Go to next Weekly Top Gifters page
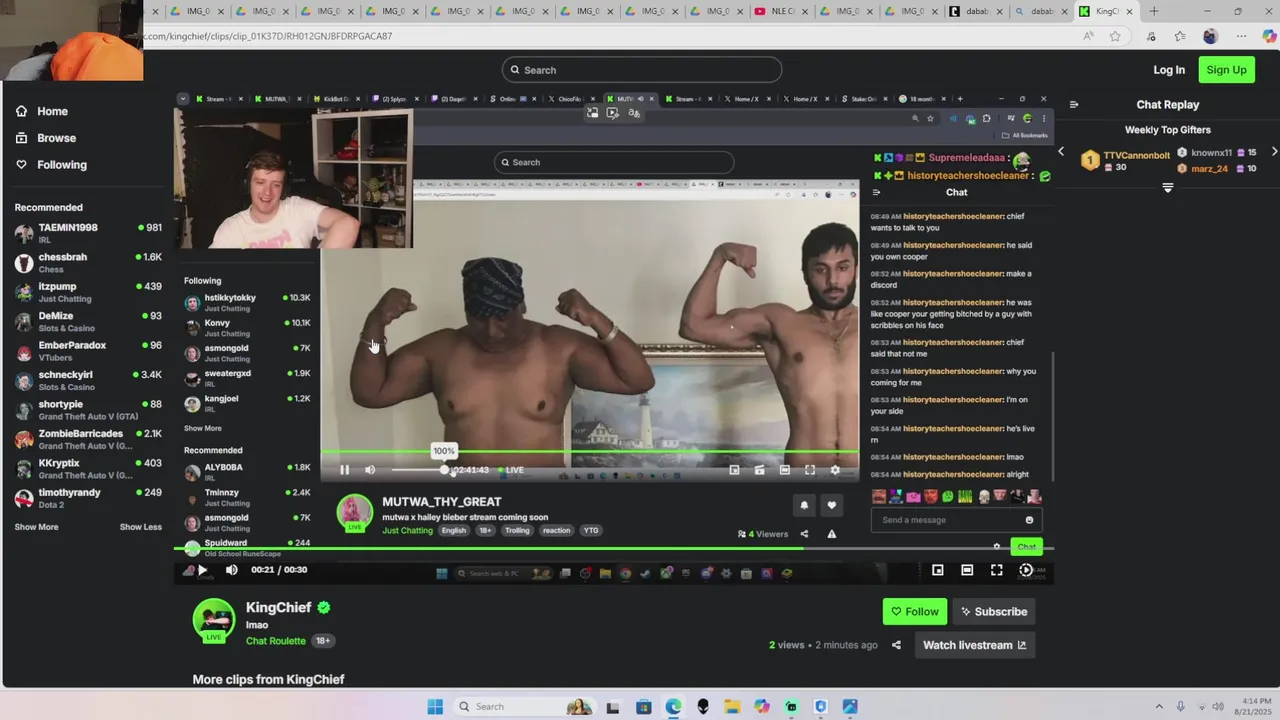The image size is (1280, 720). [1274, 152]
